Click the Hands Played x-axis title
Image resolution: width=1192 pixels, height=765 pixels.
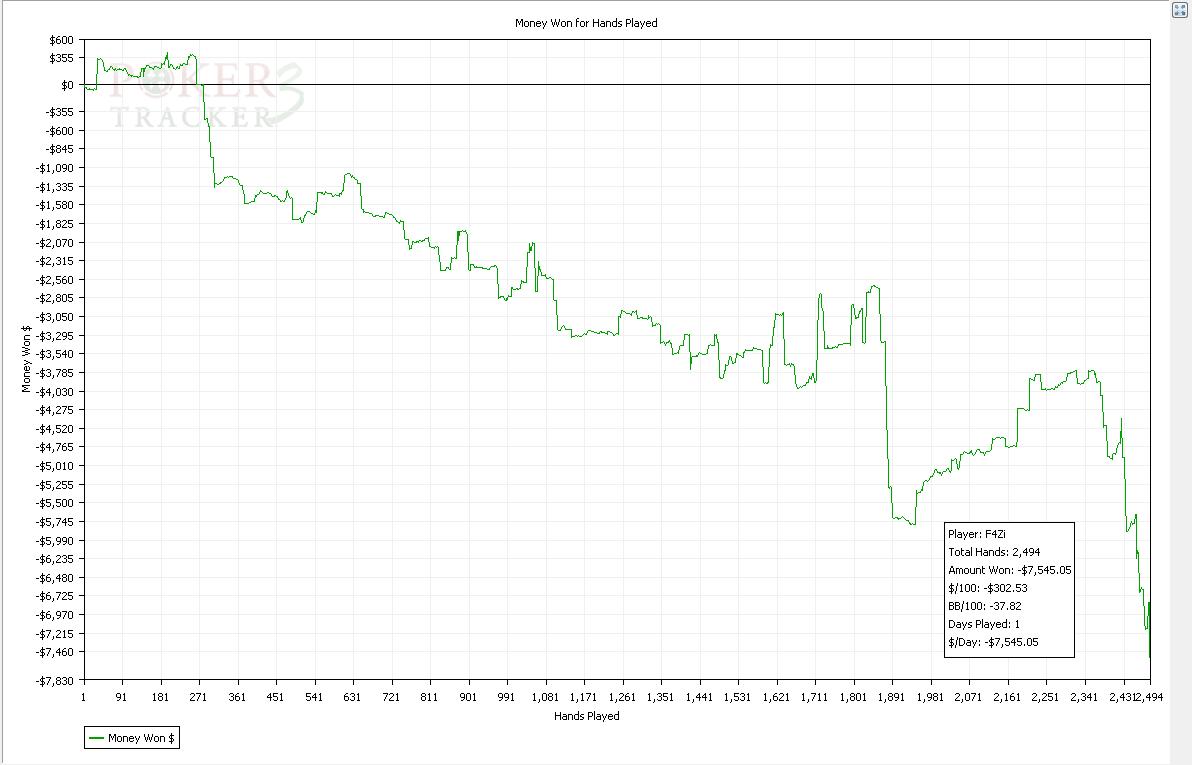point(586,716)
